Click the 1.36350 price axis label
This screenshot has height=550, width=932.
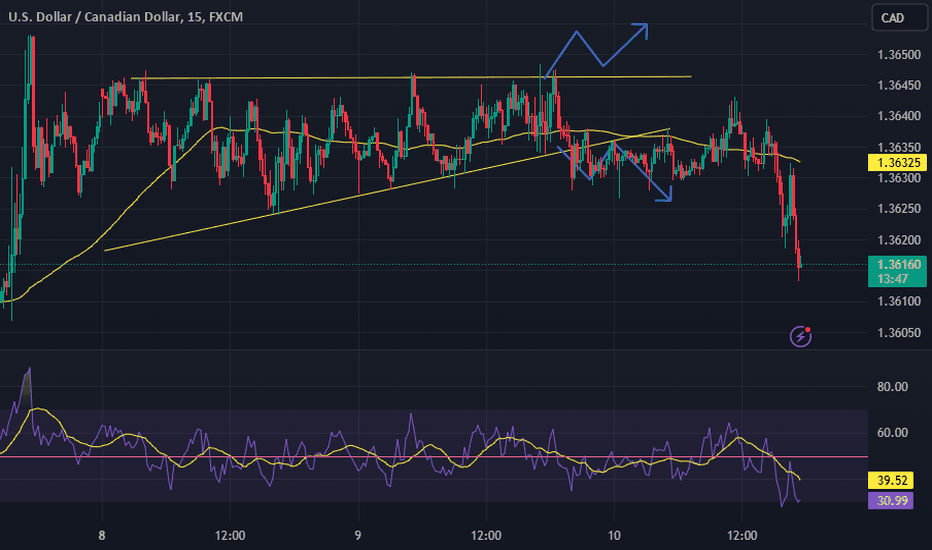pos(899,147)
